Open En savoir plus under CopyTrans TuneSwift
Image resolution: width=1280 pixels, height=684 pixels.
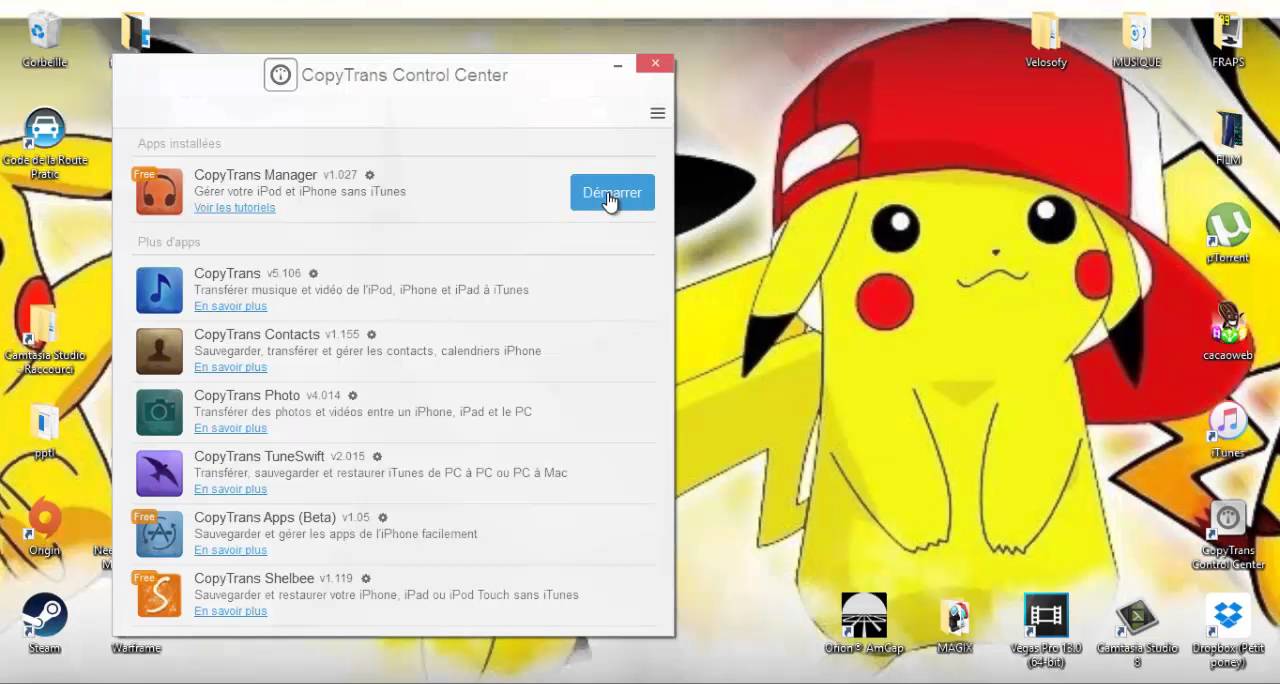(x=230, y=489)
